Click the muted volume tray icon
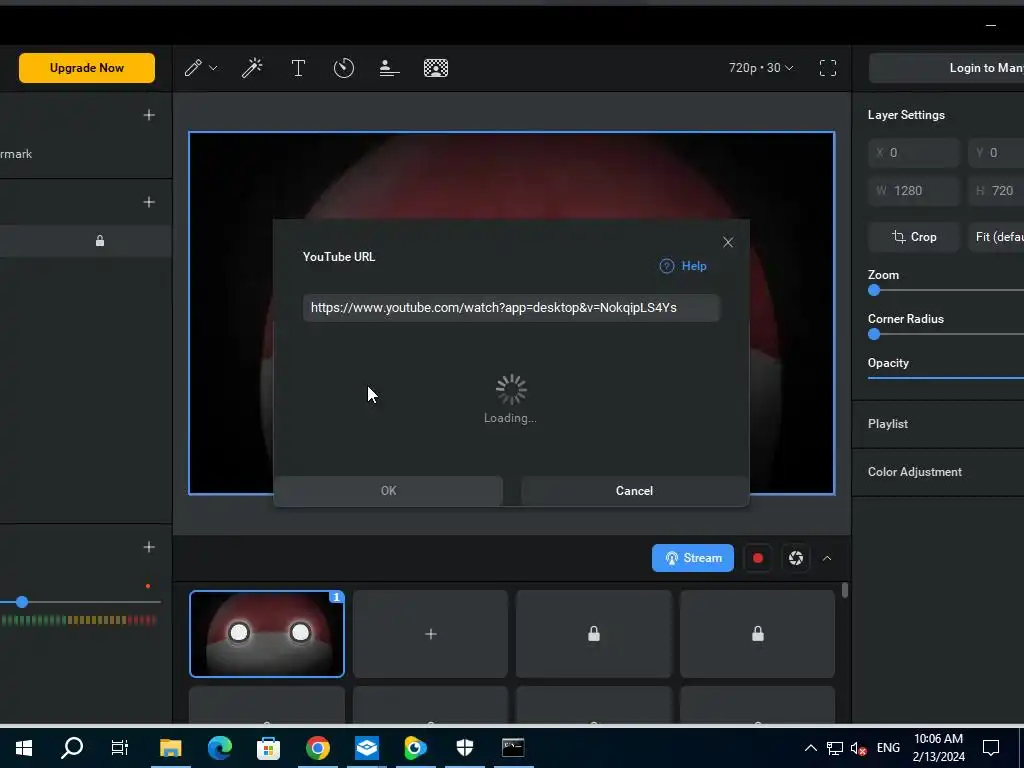This screenshot has width=1024, height=768. coord(858,748)
